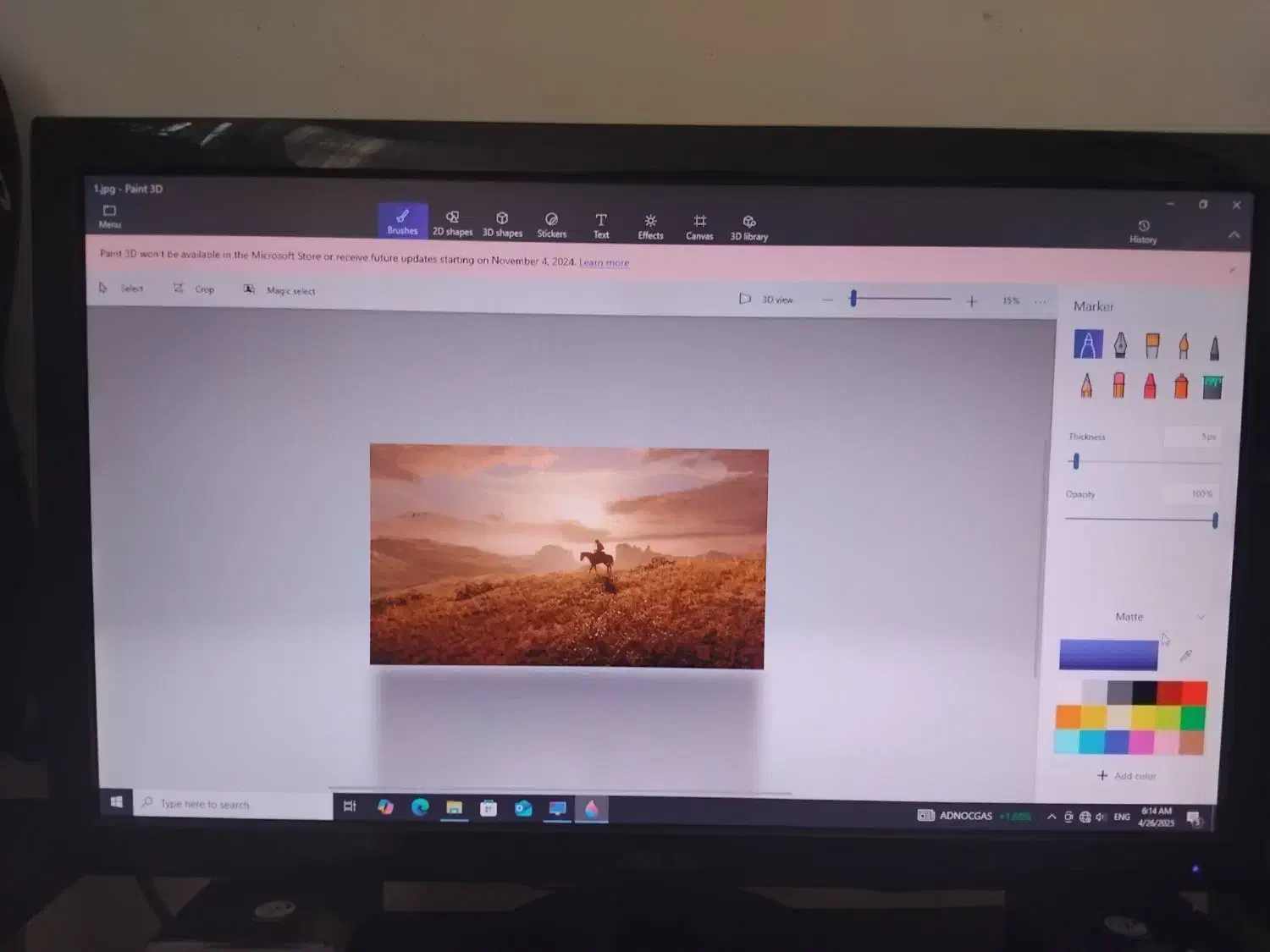Screen dimensions: 1270x952
Task: Click the Opacity value field
Action: point(1191,493)
